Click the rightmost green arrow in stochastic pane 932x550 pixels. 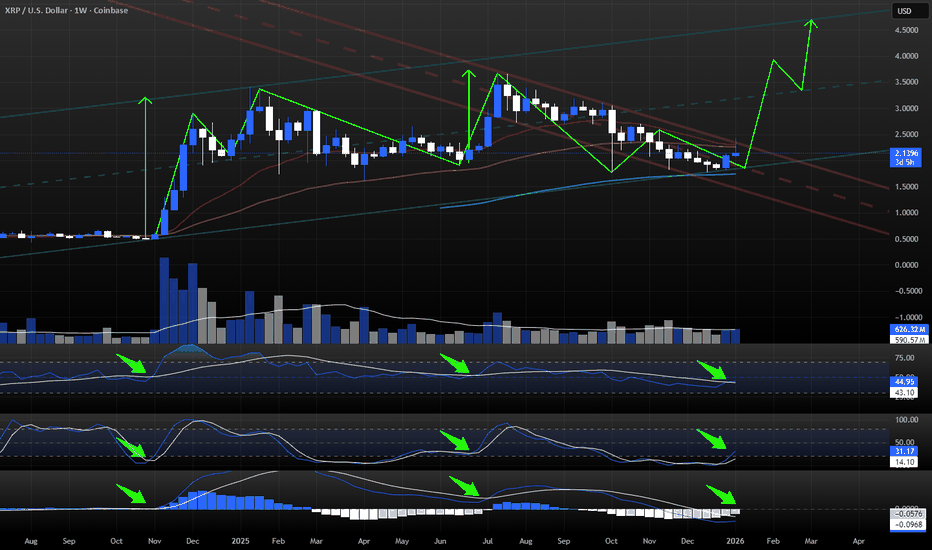click(712, 440)
